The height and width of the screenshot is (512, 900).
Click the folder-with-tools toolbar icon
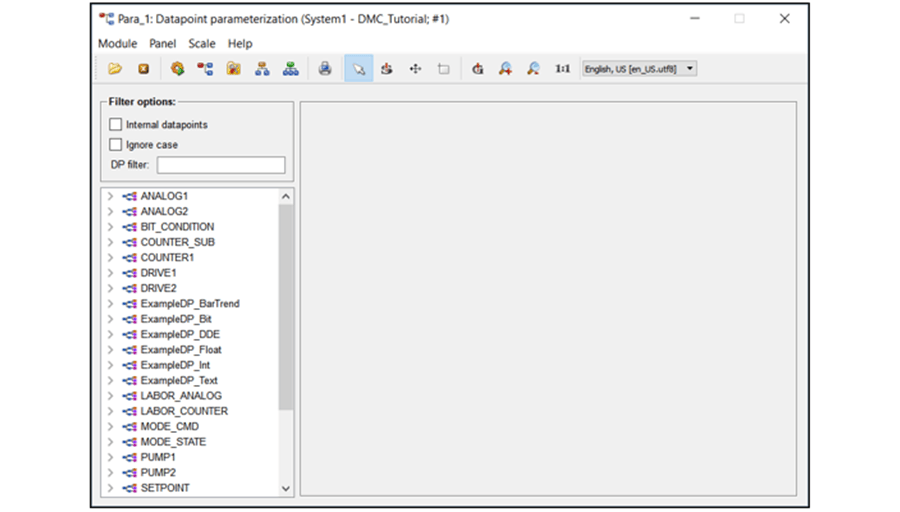[x=234, y=69]
